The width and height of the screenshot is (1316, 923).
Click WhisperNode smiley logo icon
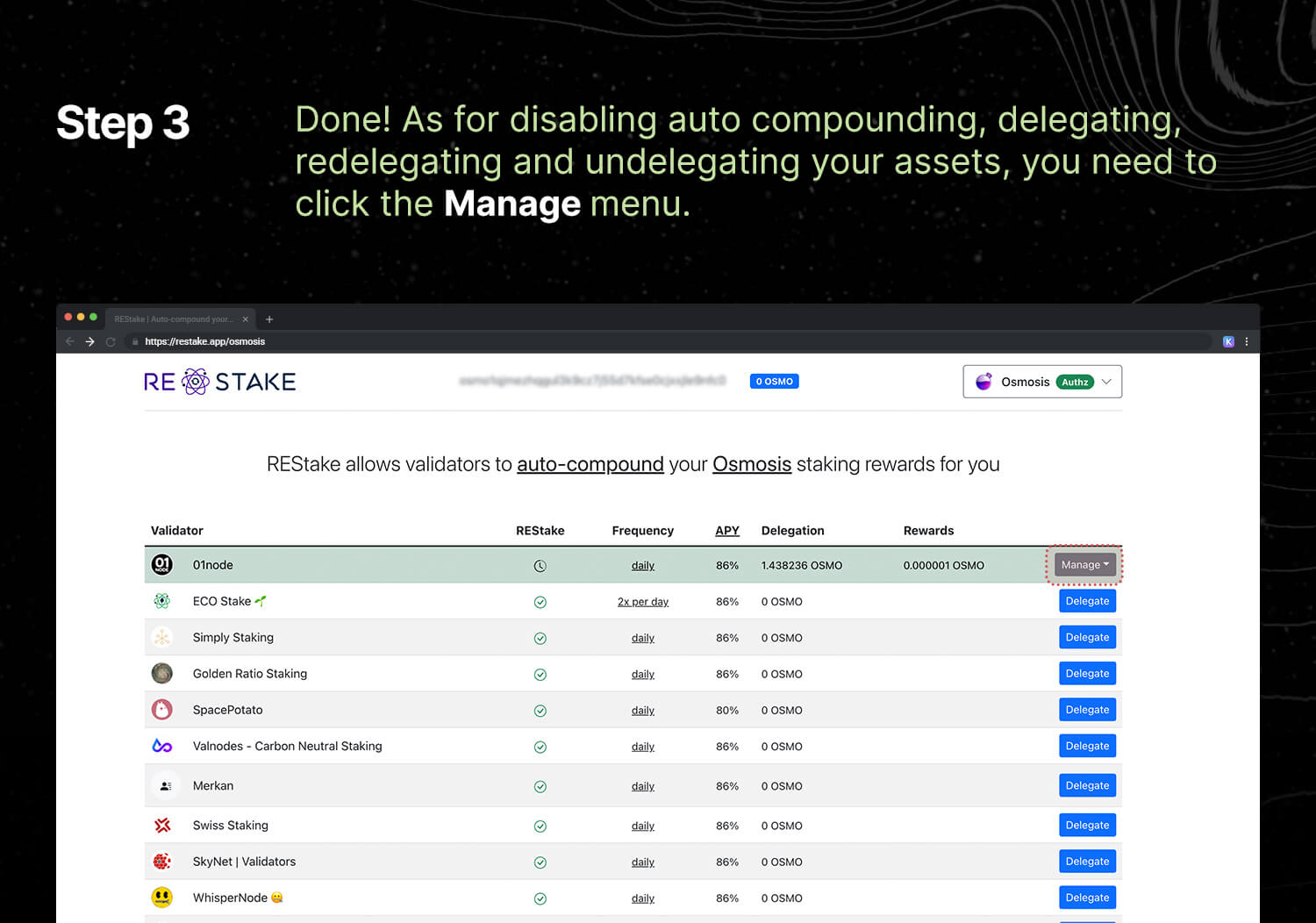pos(162,898)
